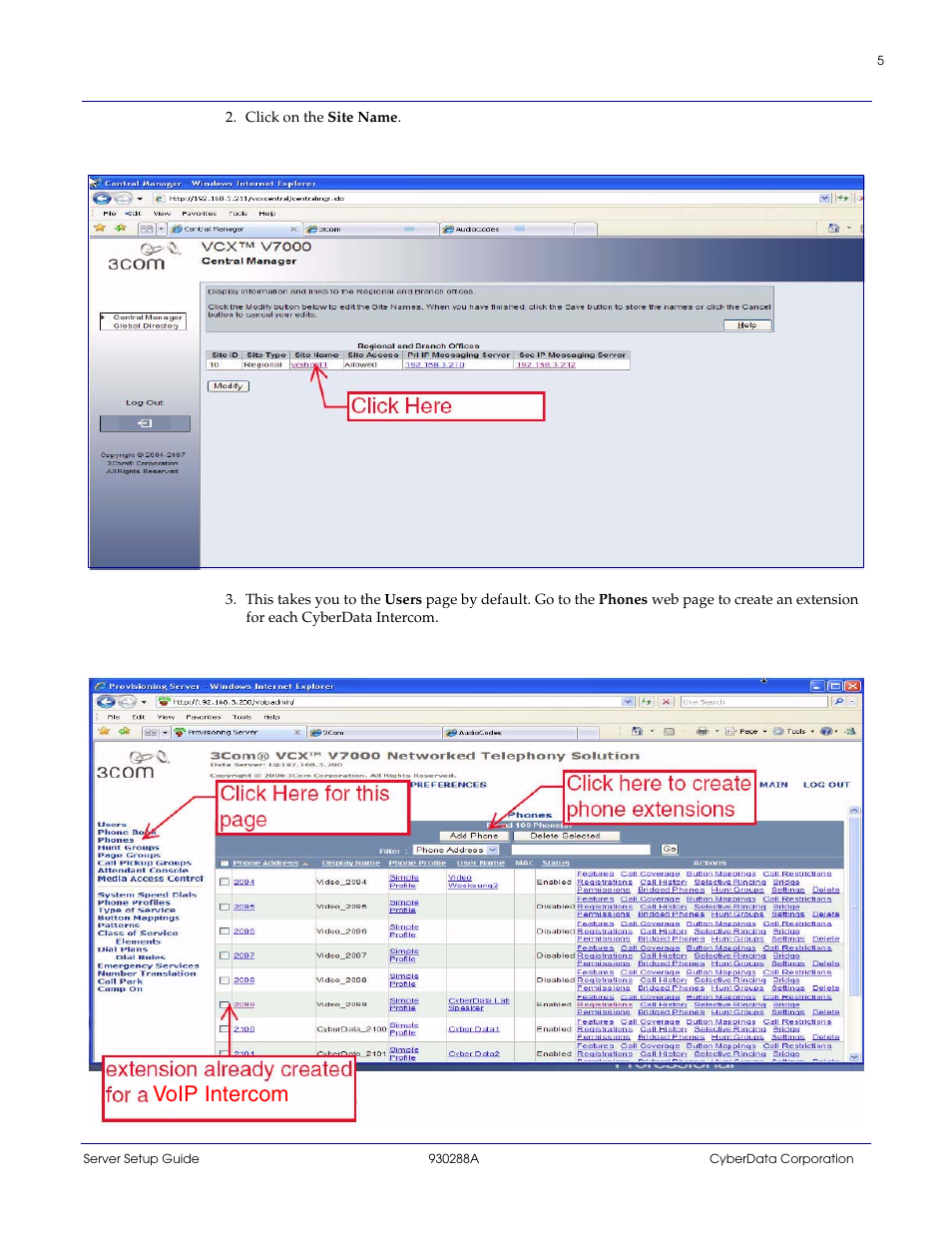
Task: Click Help icon in Provisioning Server toolbar
Action: [x=826, y=732]
